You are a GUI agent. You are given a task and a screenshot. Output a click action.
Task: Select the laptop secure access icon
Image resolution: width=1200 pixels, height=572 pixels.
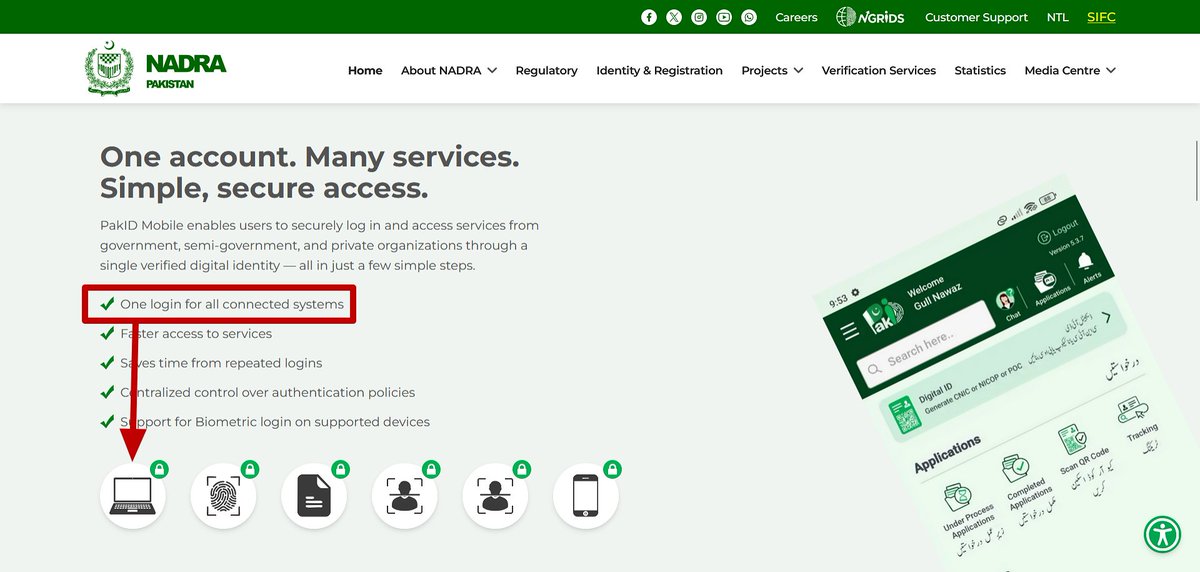click(132, 496)
